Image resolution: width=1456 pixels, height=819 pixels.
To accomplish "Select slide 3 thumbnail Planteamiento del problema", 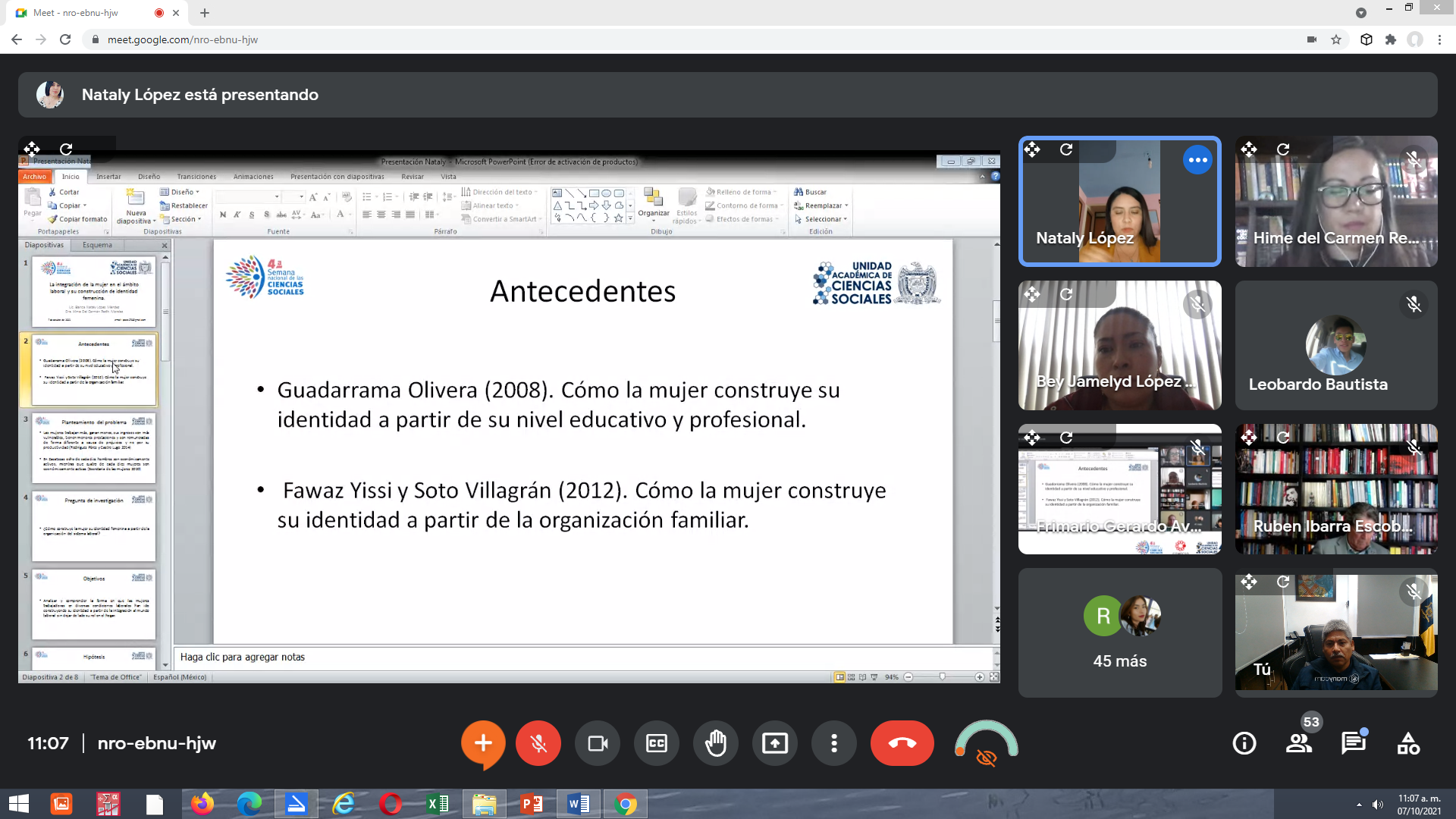I will point(94,448).
